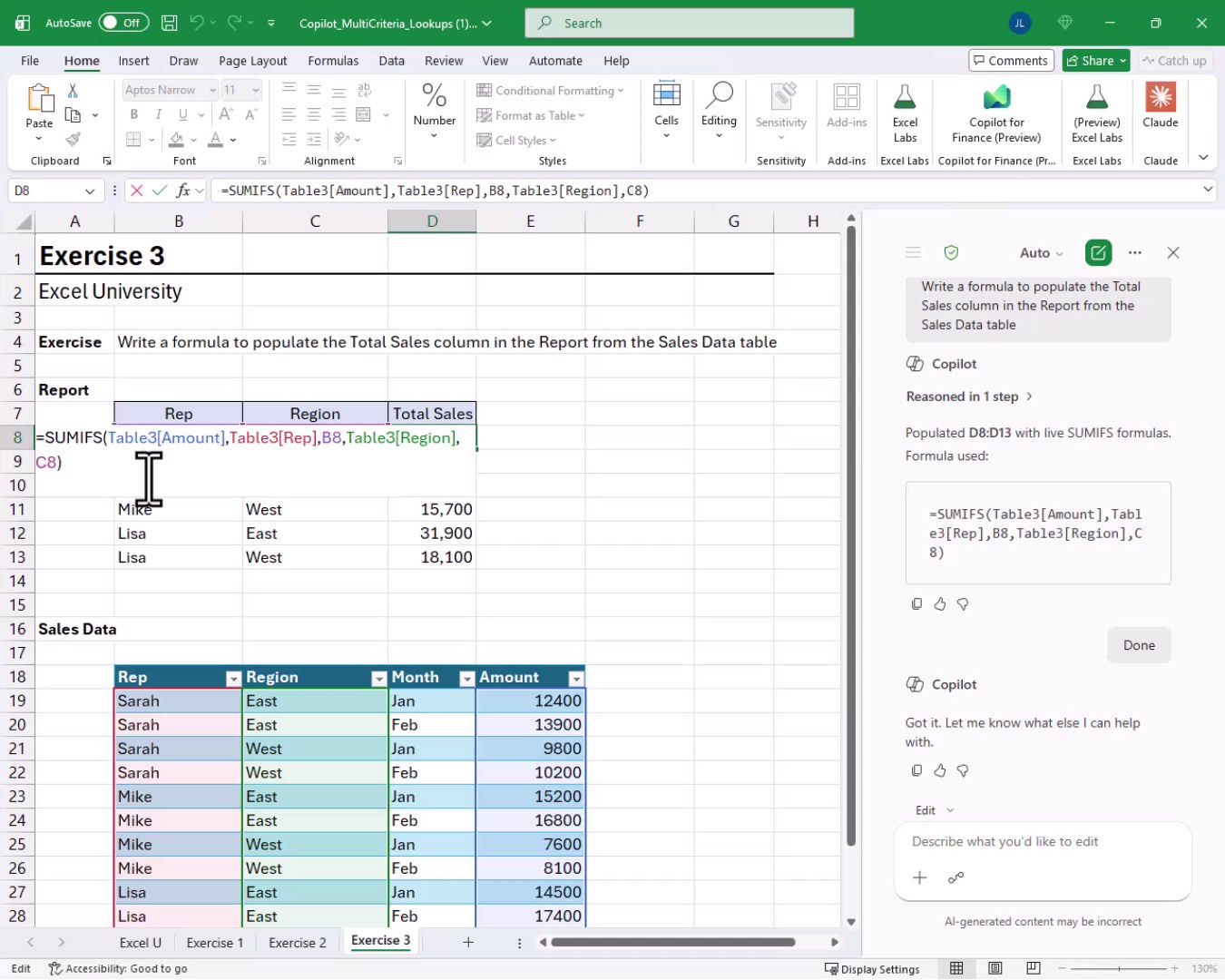Viewport: 1225px width, 980px height.
Task: Open the Font Color swatch button
Action: pyautogui.click(x=215, y=140)
